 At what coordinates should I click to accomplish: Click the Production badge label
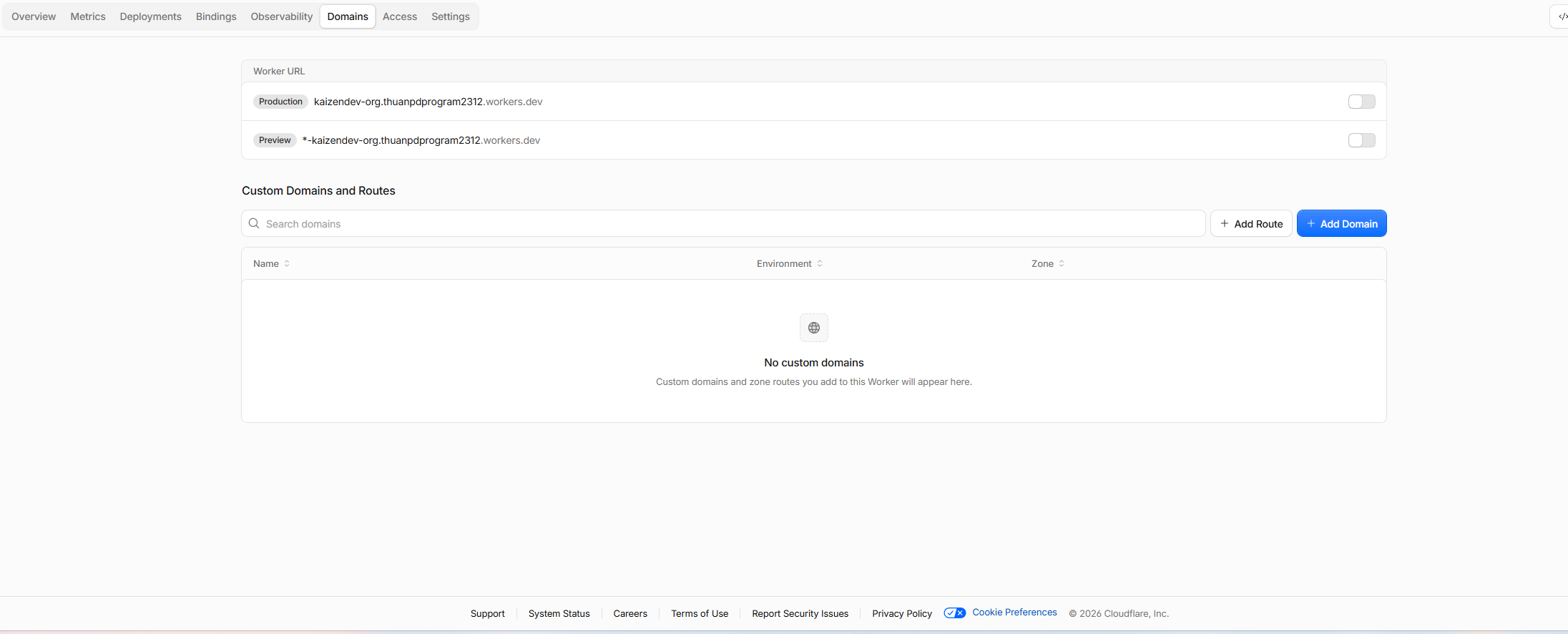click(280, 102)
